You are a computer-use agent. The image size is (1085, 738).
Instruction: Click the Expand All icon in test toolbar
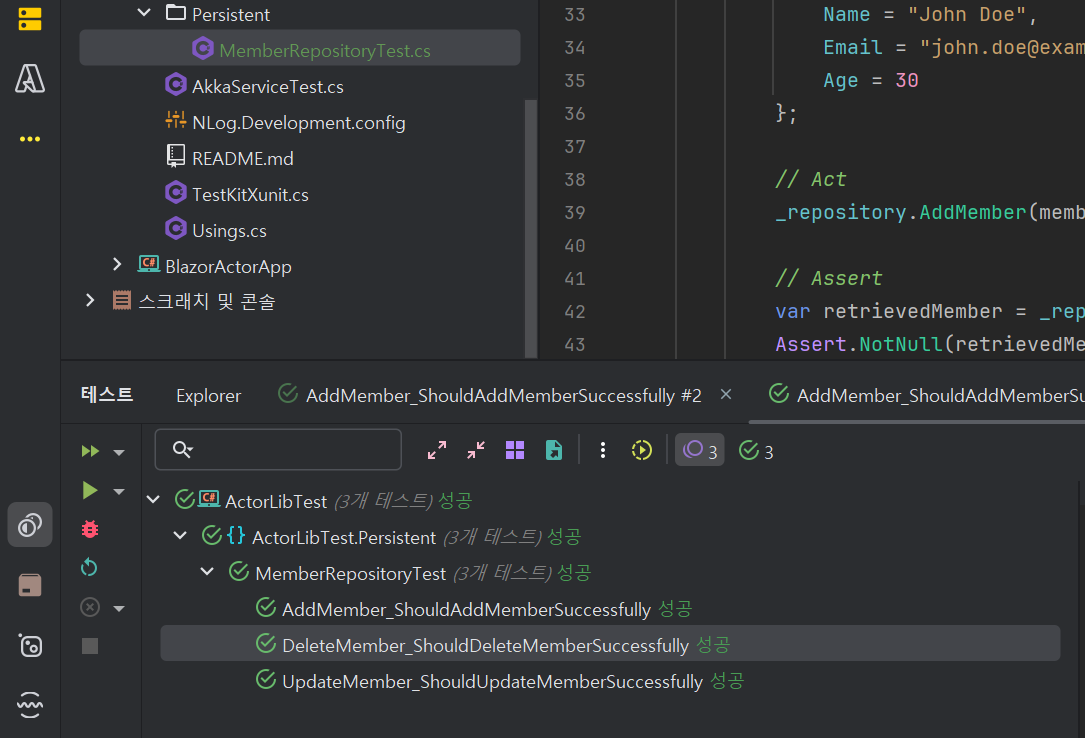coord(437,450)
